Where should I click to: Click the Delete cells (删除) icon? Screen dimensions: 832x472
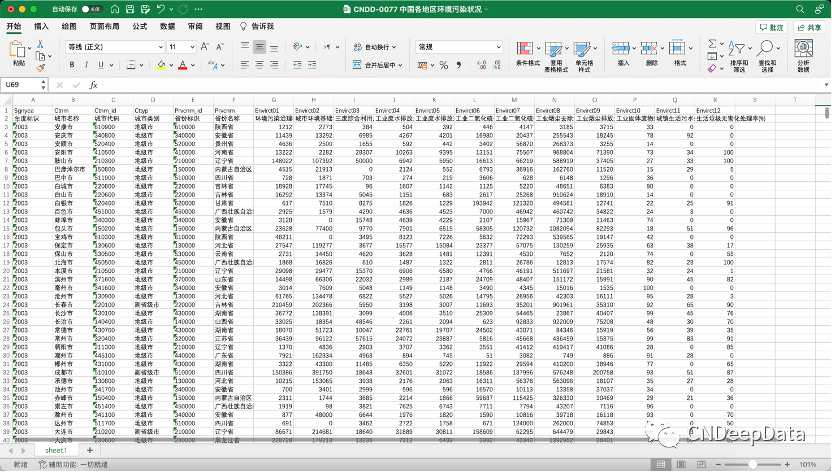point(649,49)
